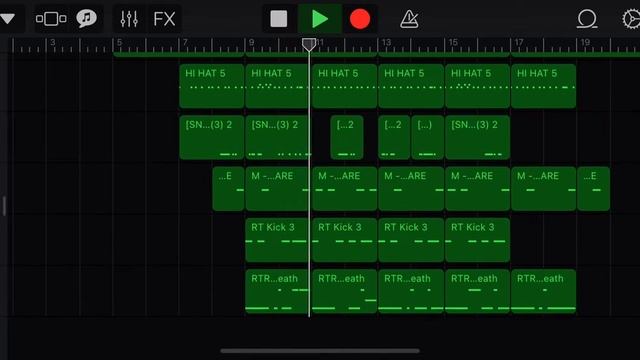Select [...2 snare region after bar 11

(x=347, y=138)
